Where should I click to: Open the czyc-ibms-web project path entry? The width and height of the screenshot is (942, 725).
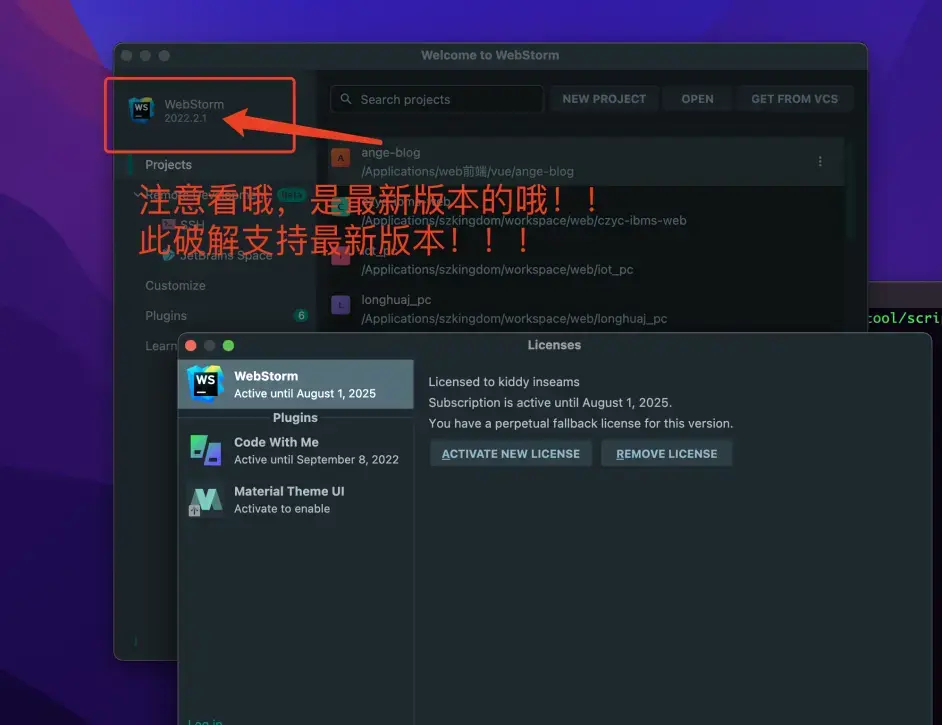pos(523,220)
